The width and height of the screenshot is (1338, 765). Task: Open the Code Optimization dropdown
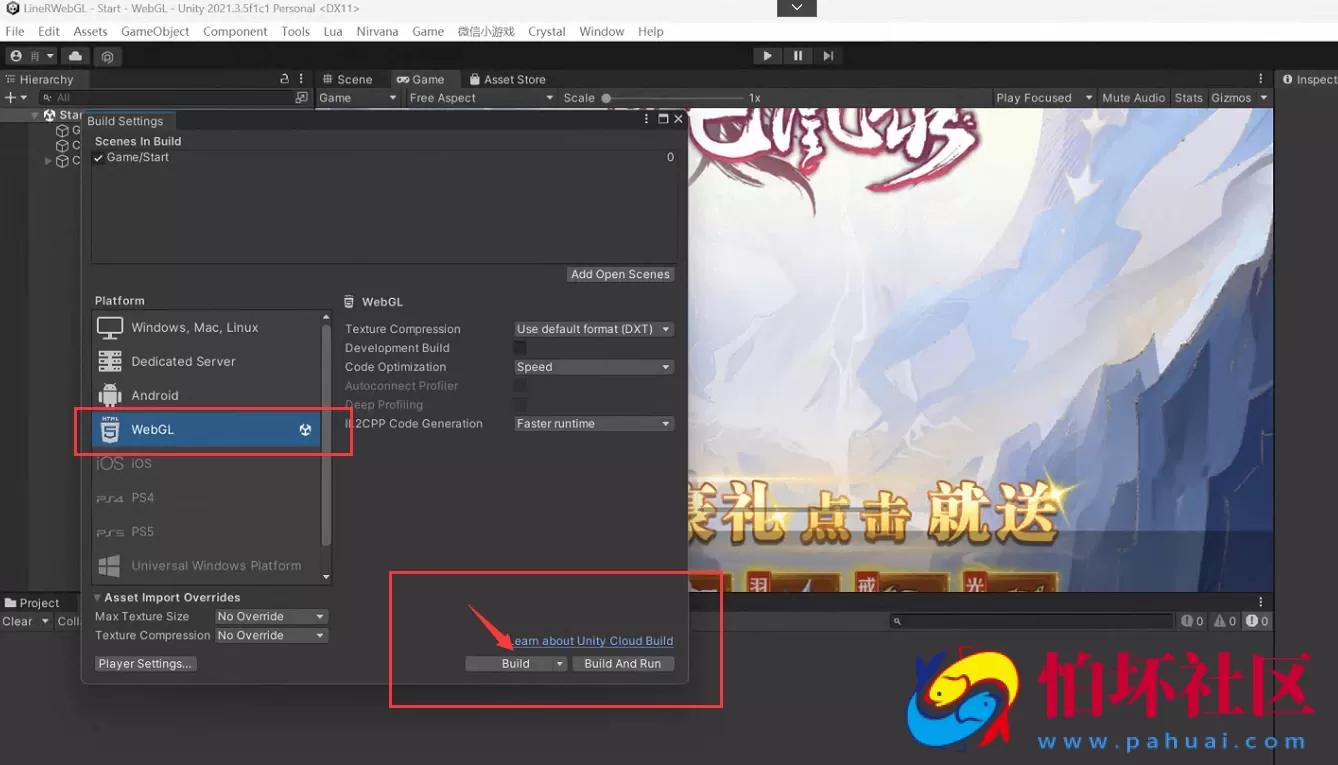click(593, 367)
